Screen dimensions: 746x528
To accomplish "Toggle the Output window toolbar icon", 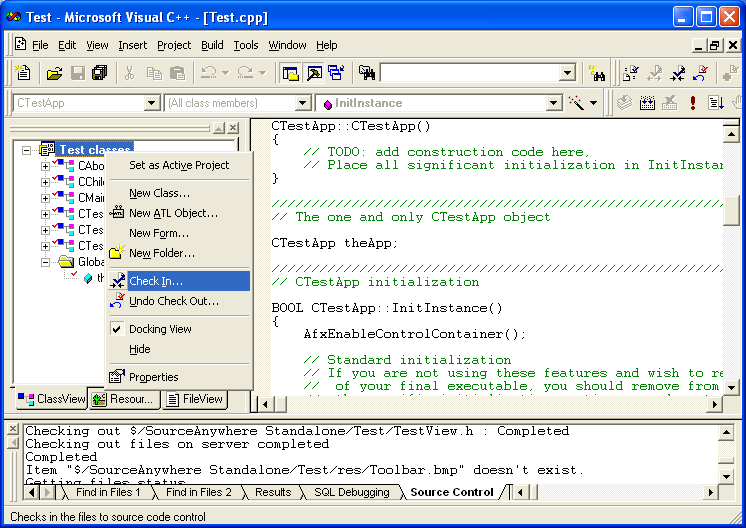I will [314, 73].
